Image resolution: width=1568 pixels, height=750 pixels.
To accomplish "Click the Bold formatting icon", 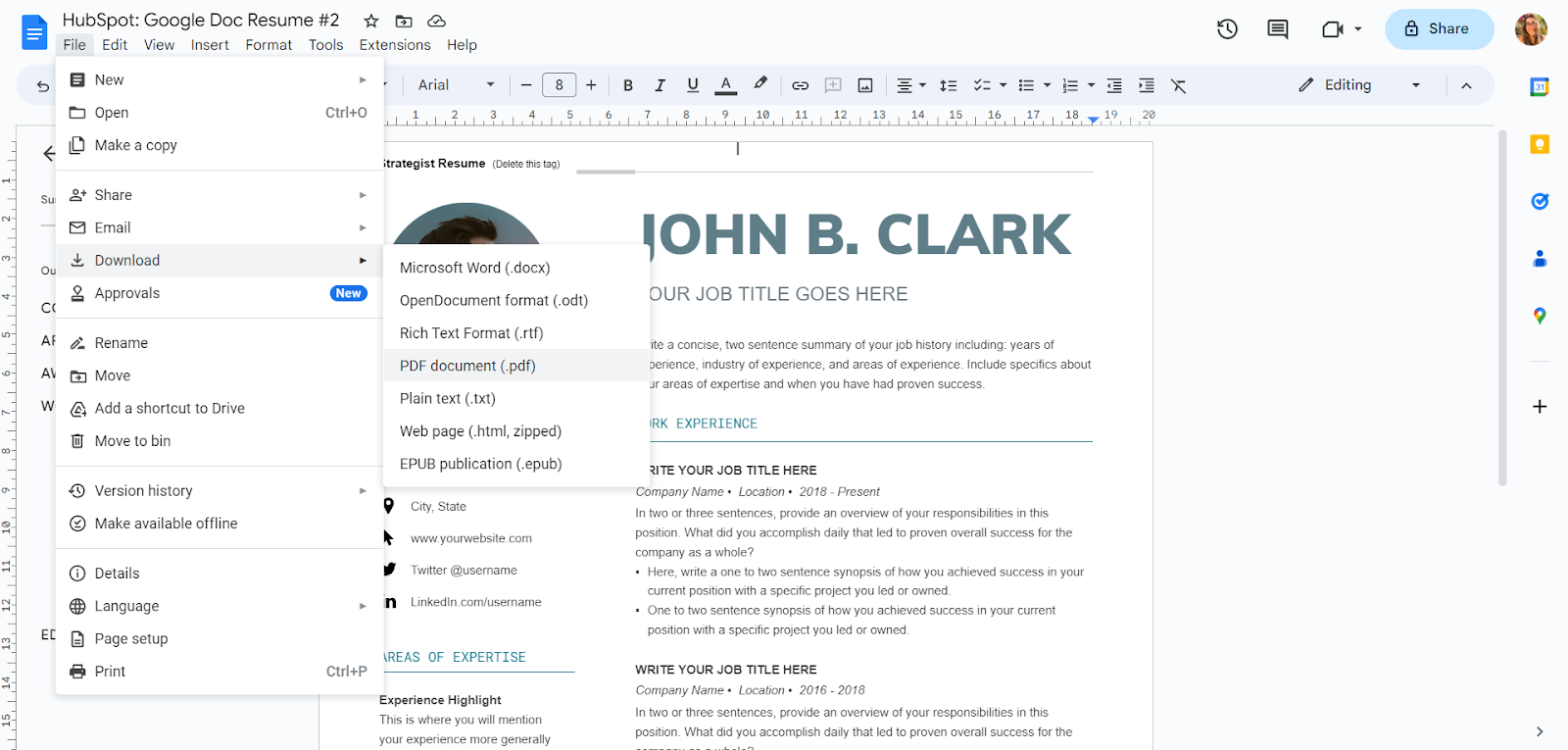I will point(628,85).
